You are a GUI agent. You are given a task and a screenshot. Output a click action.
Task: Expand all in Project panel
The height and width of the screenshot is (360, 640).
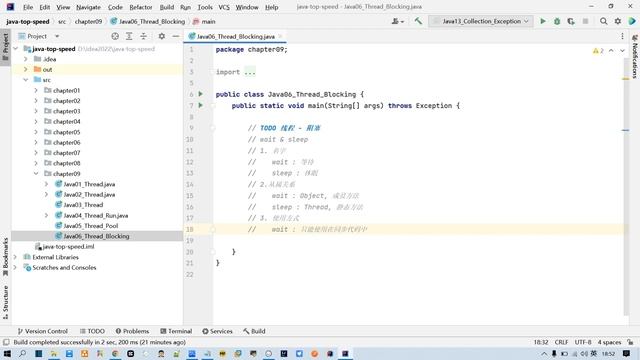[x=129, y=36]
